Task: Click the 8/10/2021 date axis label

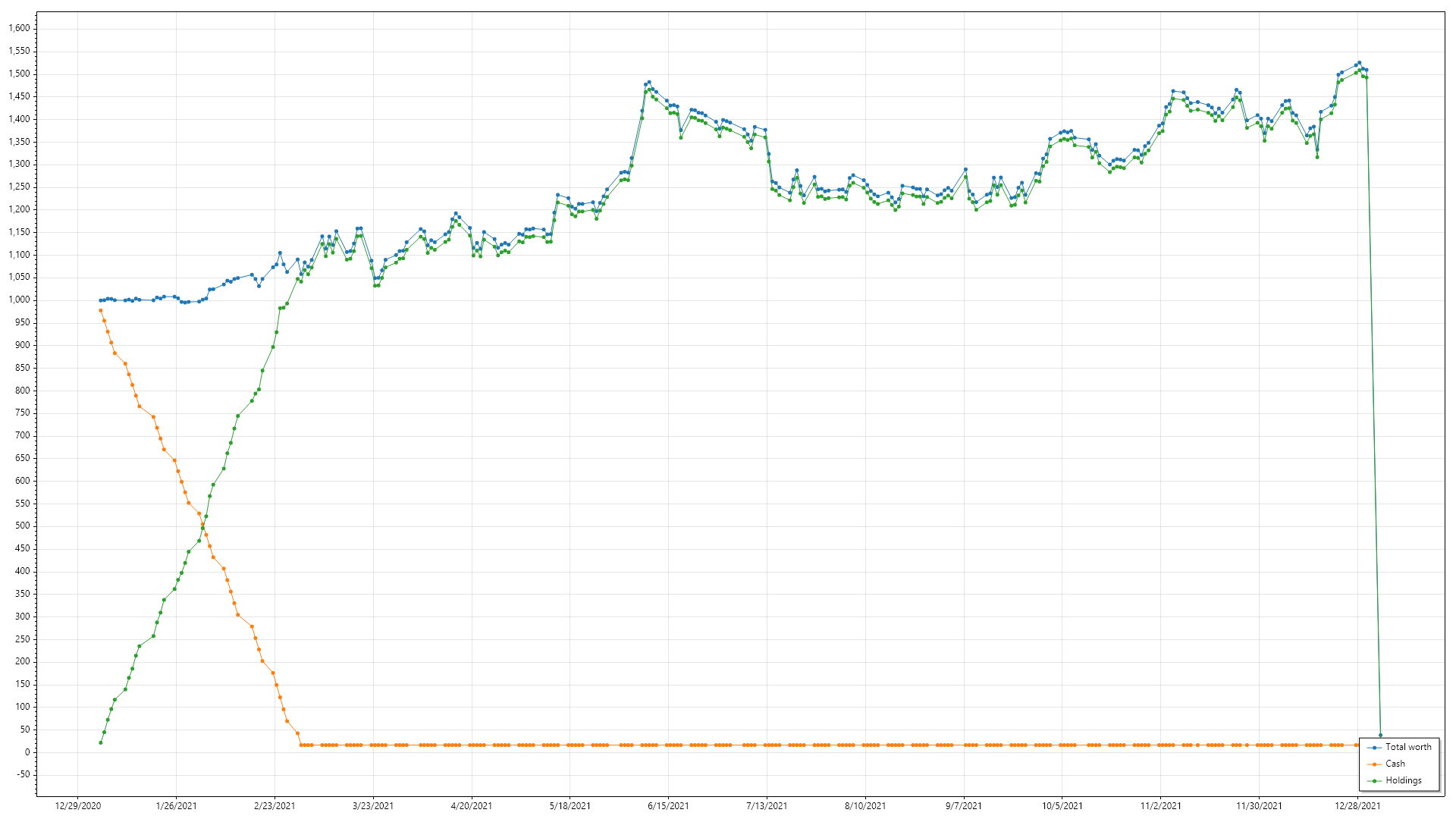Action: (x=865, y=806)
